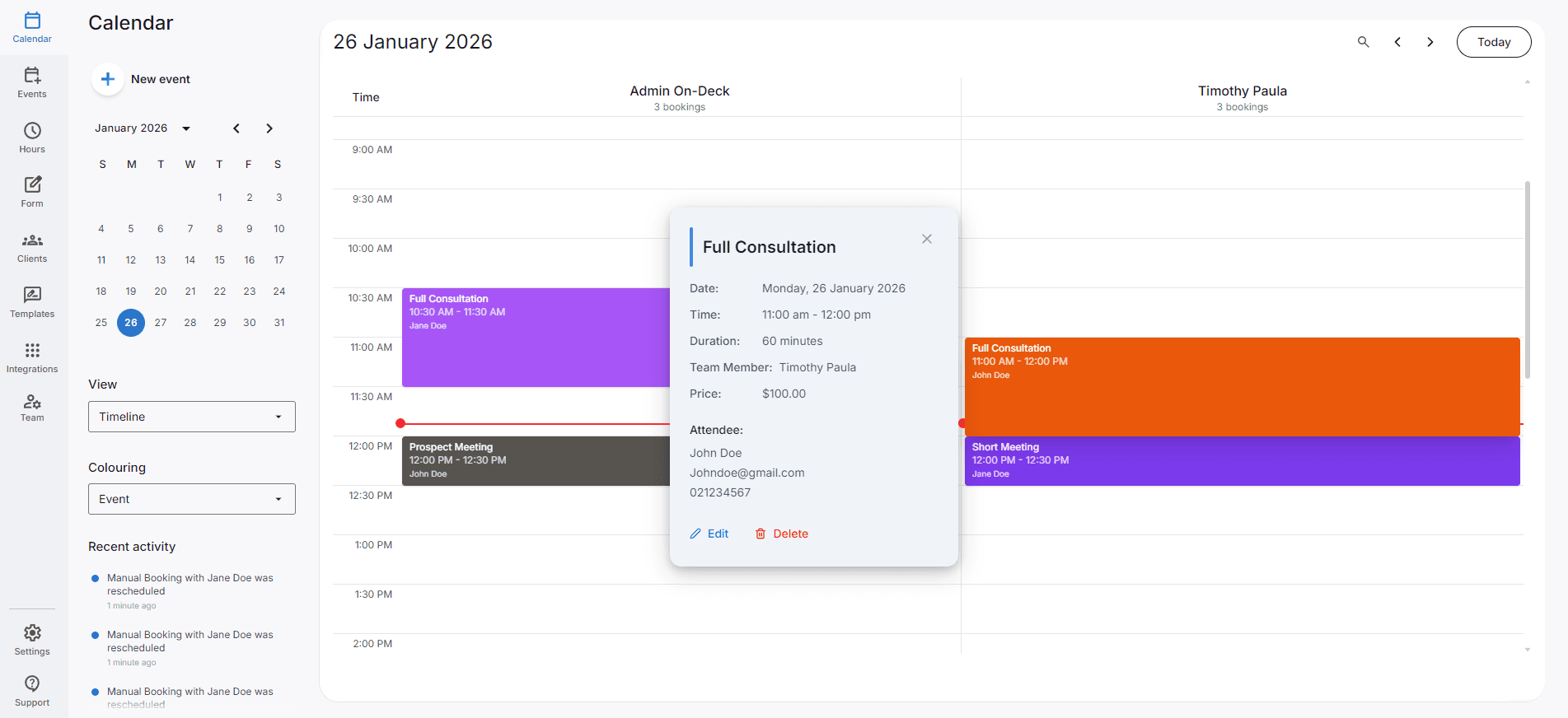Select 10 in the mini calendar
1568x718 pixels.
click(279, 229)
